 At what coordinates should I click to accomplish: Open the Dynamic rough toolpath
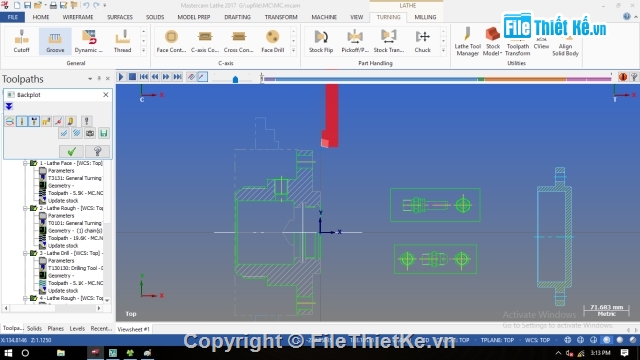pyautogui.click(x=89, y=41)
